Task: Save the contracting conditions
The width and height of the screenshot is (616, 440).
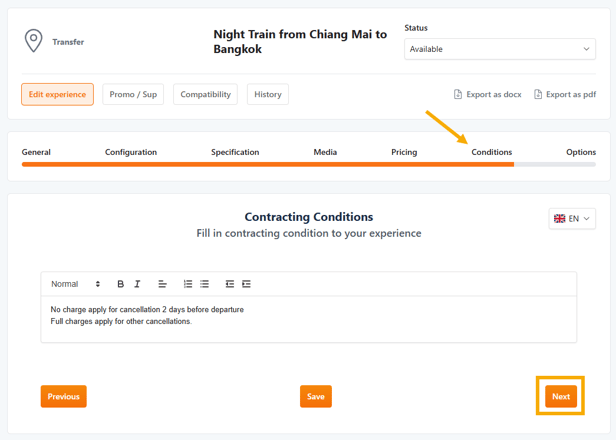Action: coord(315,397)
